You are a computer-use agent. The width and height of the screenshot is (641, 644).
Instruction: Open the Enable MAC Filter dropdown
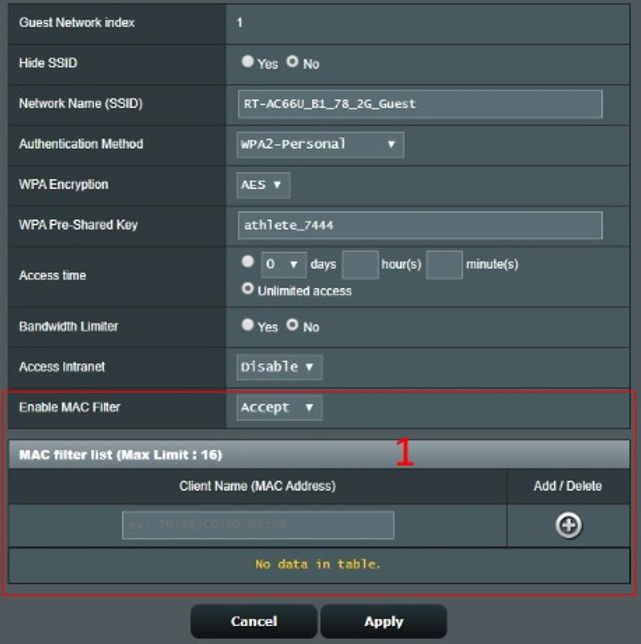point(279,407)
